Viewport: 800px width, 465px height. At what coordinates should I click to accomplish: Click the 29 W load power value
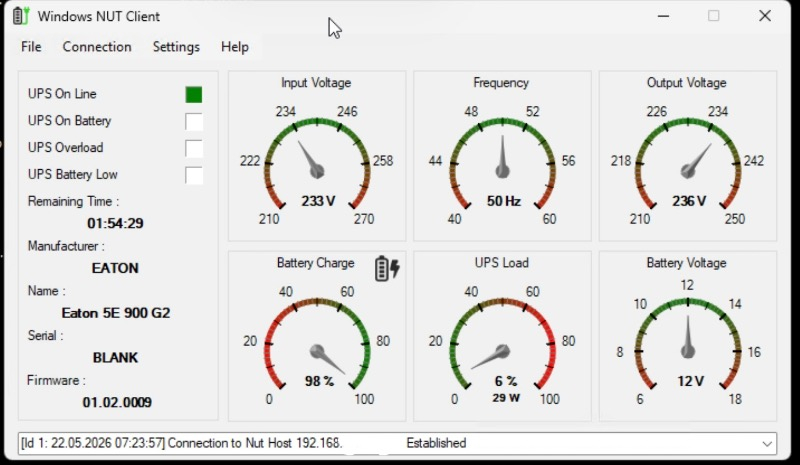(506, 398)
